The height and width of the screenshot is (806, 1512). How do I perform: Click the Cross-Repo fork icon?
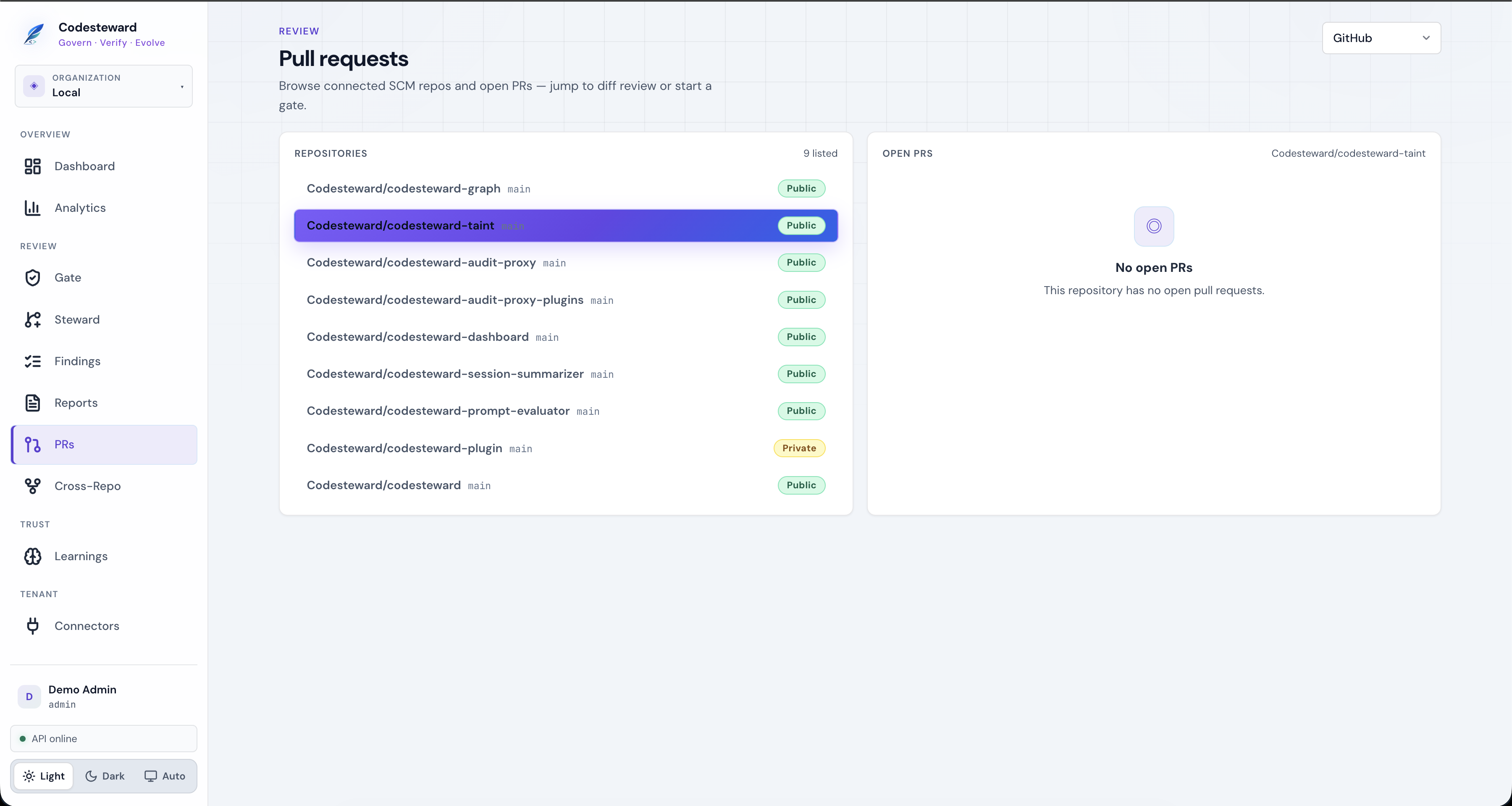(33, 487)
